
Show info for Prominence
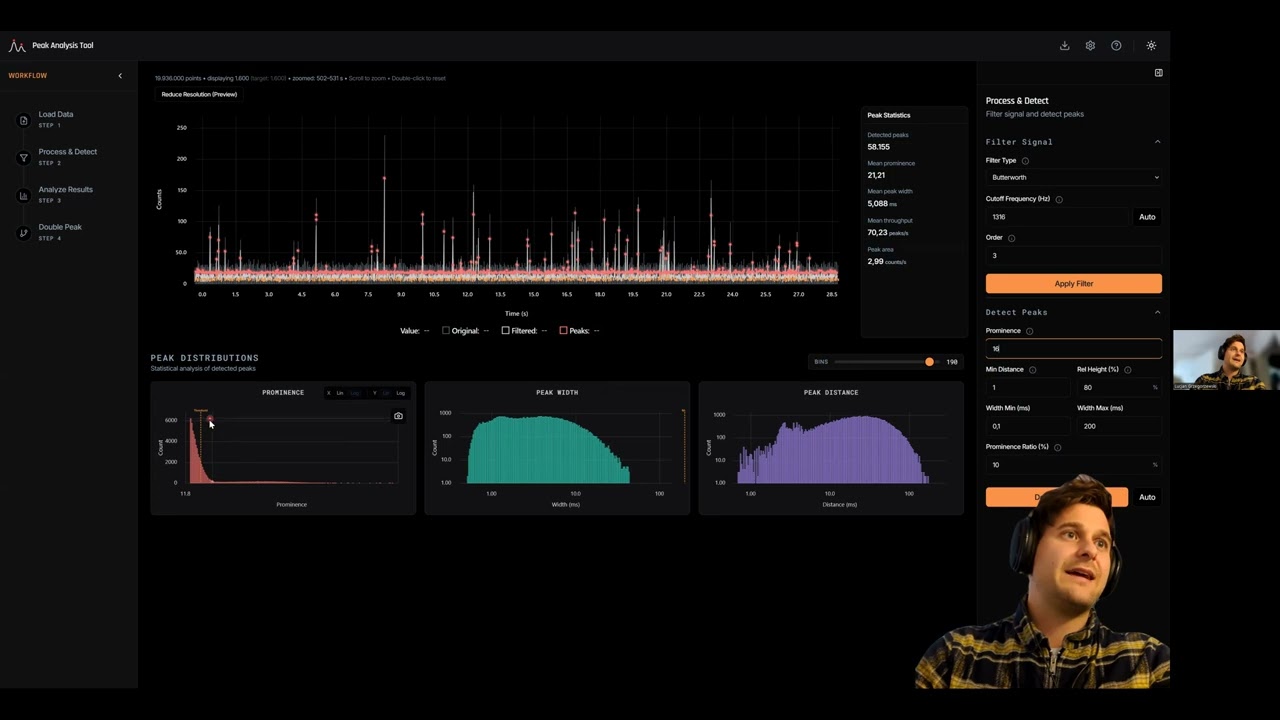[x=1029, y=331]
